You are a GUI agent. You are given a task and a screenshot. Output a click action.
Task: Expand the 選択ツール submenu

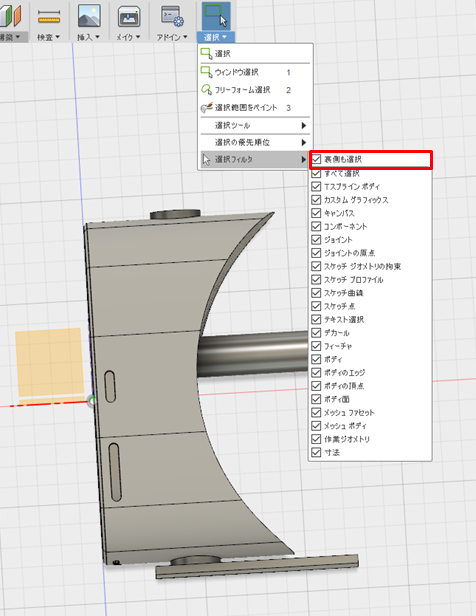[x=255, y=125]
